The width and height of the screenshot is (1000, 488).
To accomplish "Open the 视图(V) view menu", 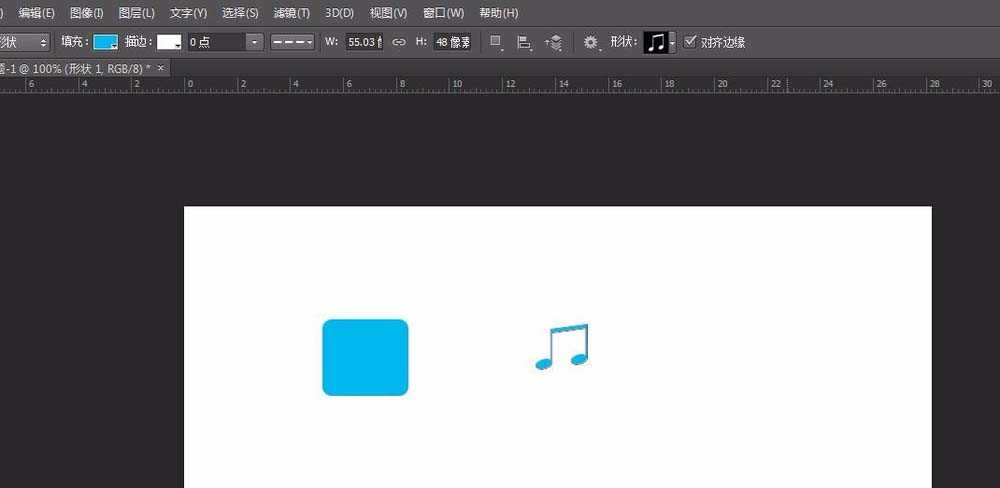I will click(x=388, y=13).
